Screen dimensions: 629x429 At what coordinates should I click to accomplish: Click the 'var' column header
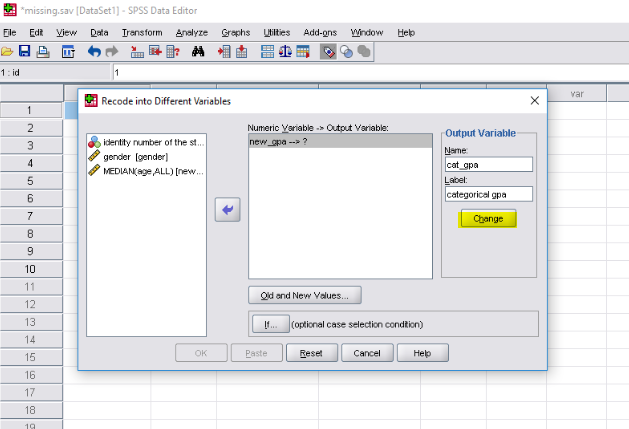[x=577, y=94]
